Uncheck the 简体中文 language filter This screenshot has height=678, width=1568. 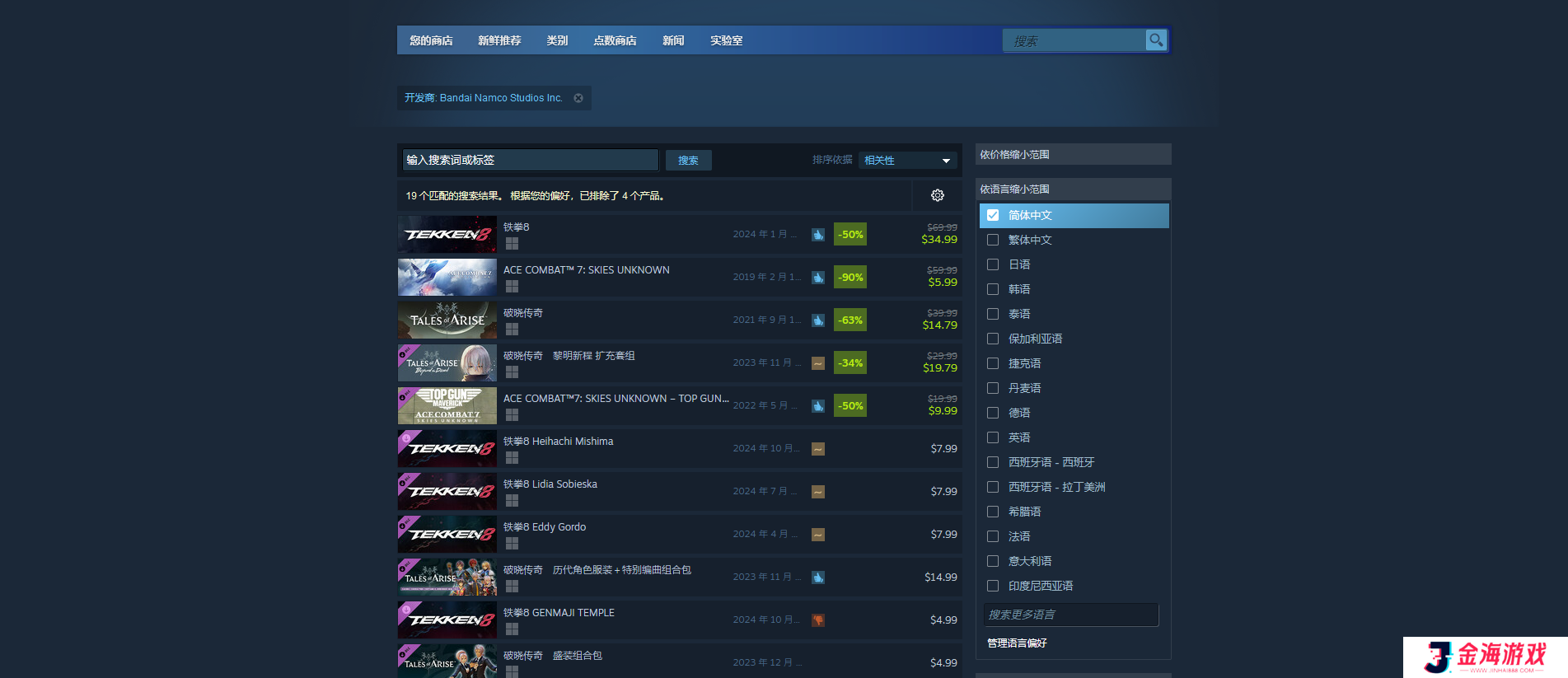993,215
